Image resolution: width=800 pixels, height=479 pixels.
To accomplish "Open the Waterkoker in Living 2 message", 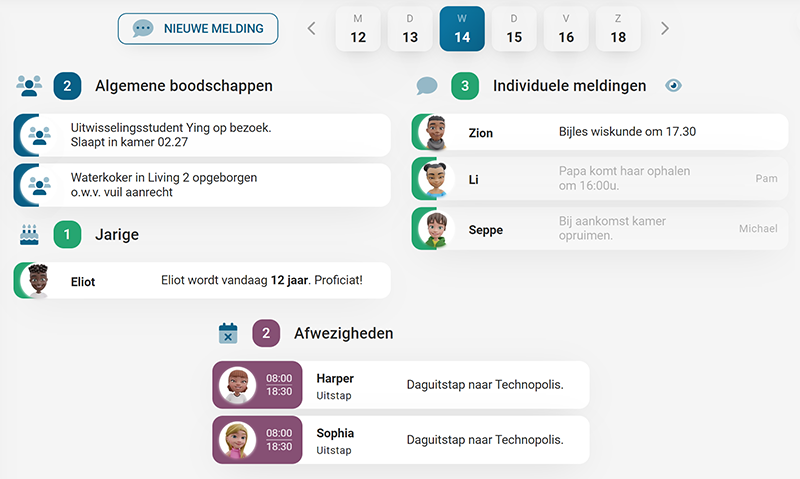I will [x=210, y=185].
